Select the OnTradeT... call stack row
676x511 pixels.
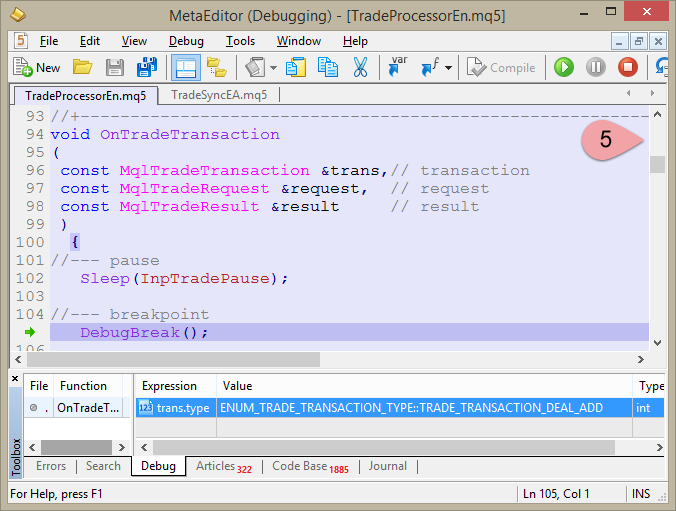(77, 408)
